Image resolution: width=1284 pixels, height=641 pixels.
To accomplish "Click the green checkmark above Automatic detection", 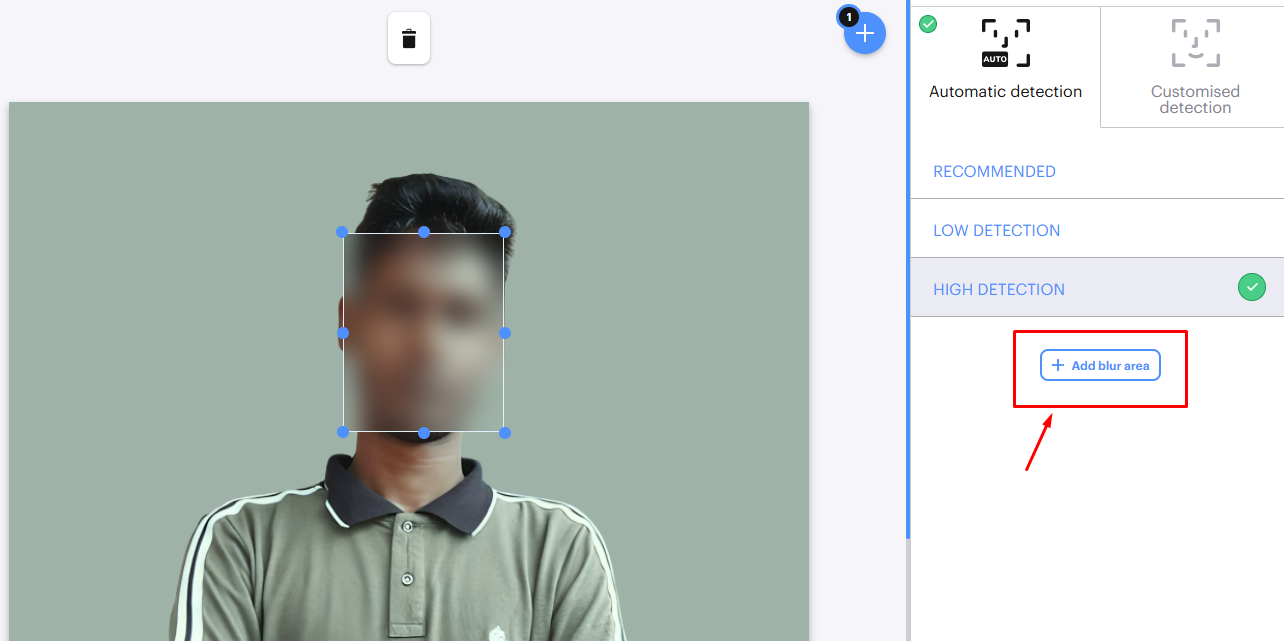I will click(x=927, y=23).
